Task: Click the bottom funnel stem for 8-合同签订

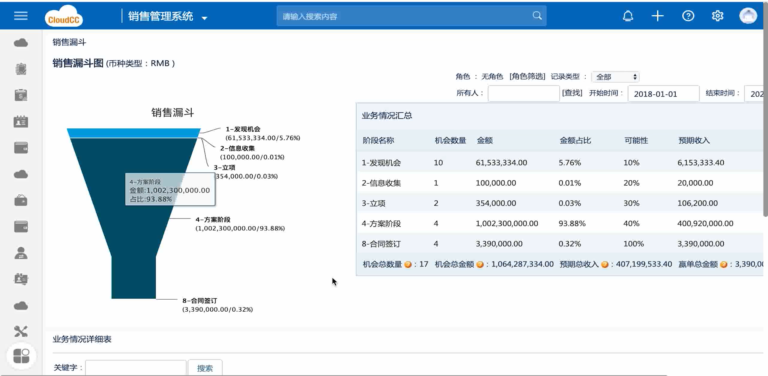Action: click(133, 277)
